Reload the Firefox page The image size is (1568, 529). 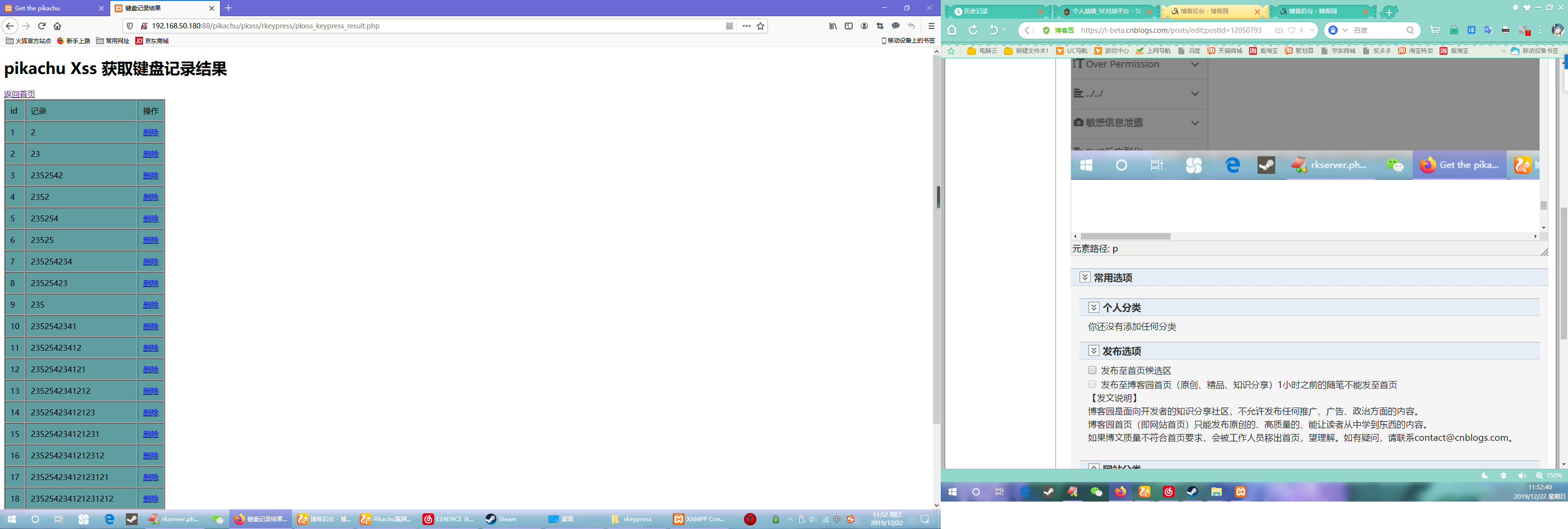[x=42, y=26]
